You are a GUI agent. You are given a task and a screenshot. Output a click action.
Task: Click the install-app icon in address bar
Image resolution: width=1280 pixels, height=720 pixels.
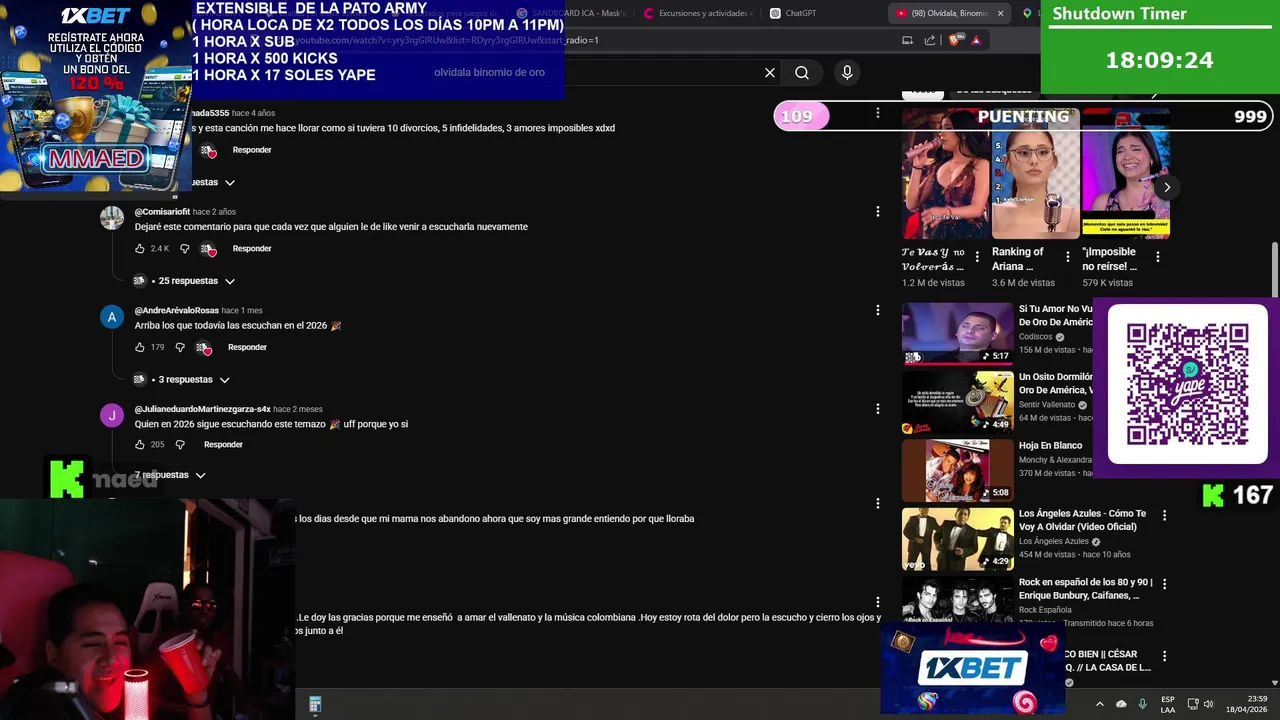[x=907, y=40]
